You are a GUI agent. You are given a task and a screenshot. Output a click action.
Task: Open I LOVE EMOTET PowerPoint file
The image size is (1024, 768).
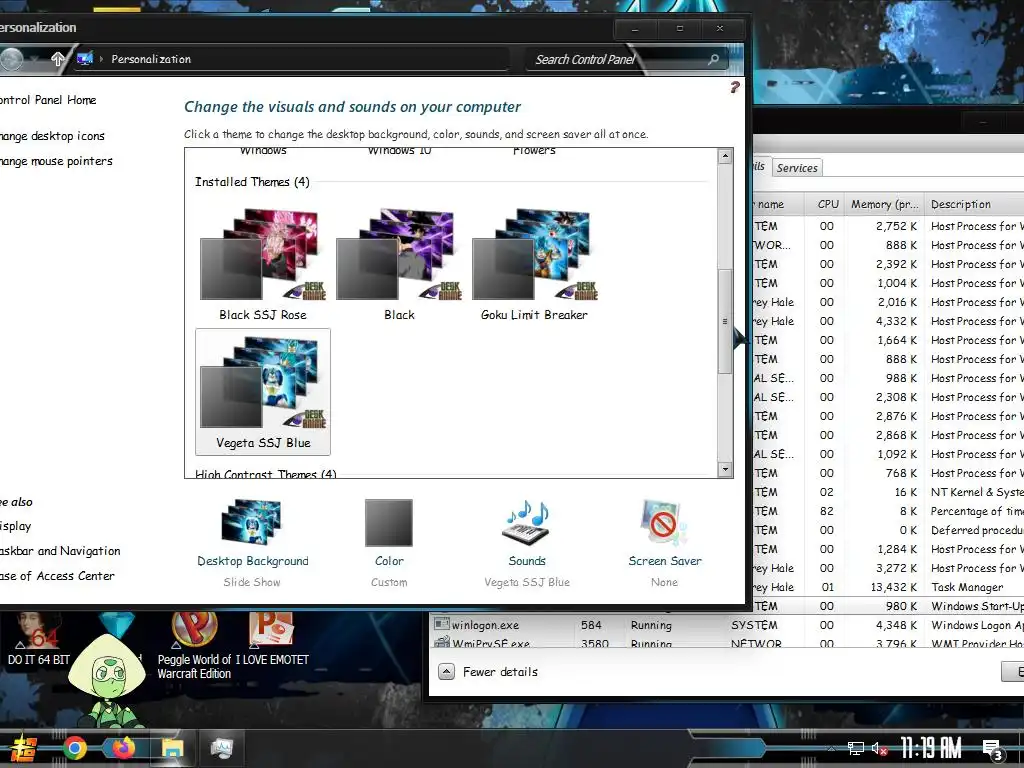tap(272, 639)
